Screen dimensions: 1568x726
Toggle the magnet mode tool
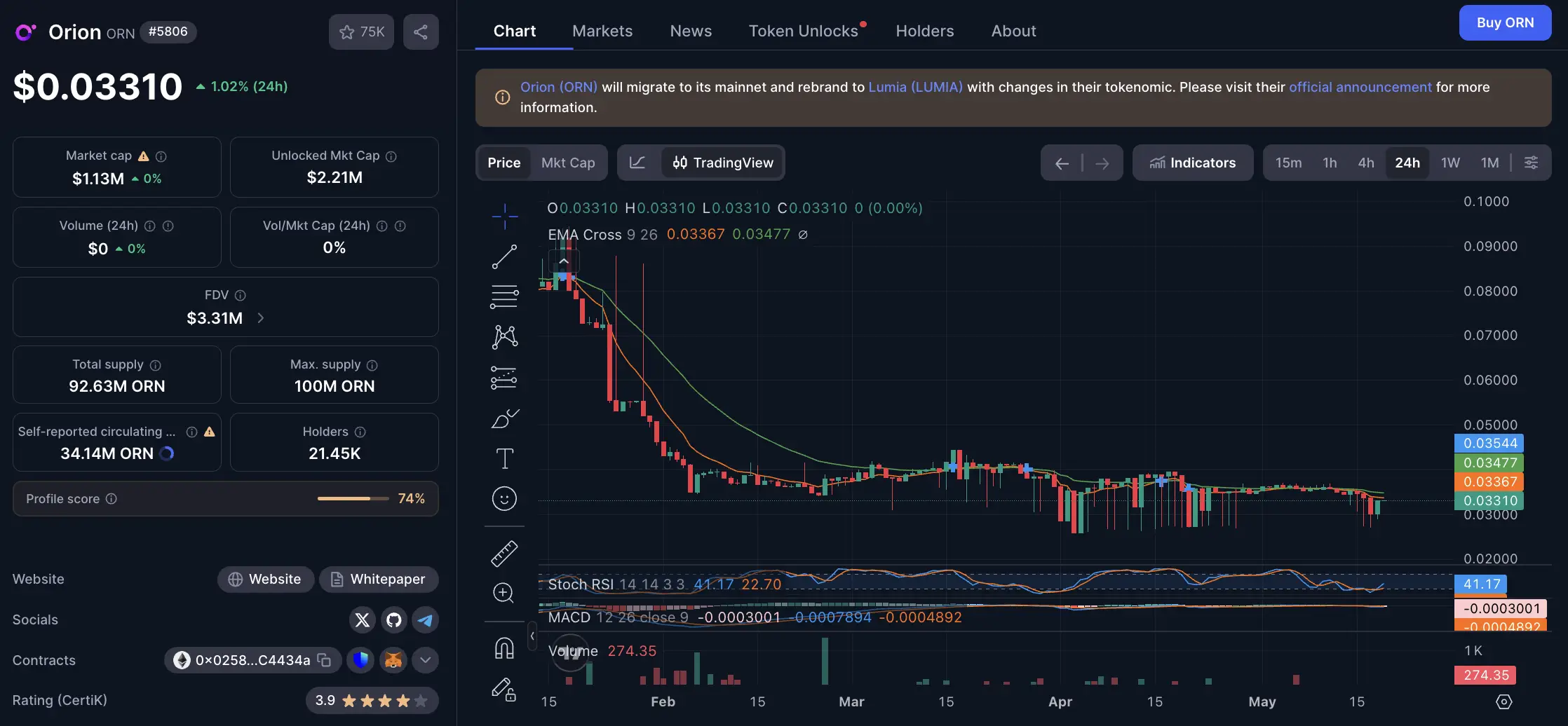(504, 648)
